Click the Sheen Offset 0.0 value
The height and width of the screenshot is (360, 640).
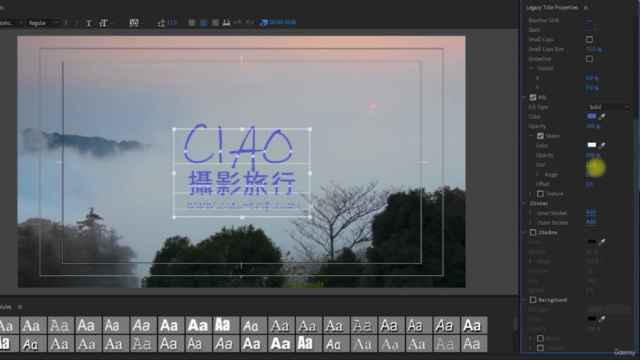(x=589, y=184)
